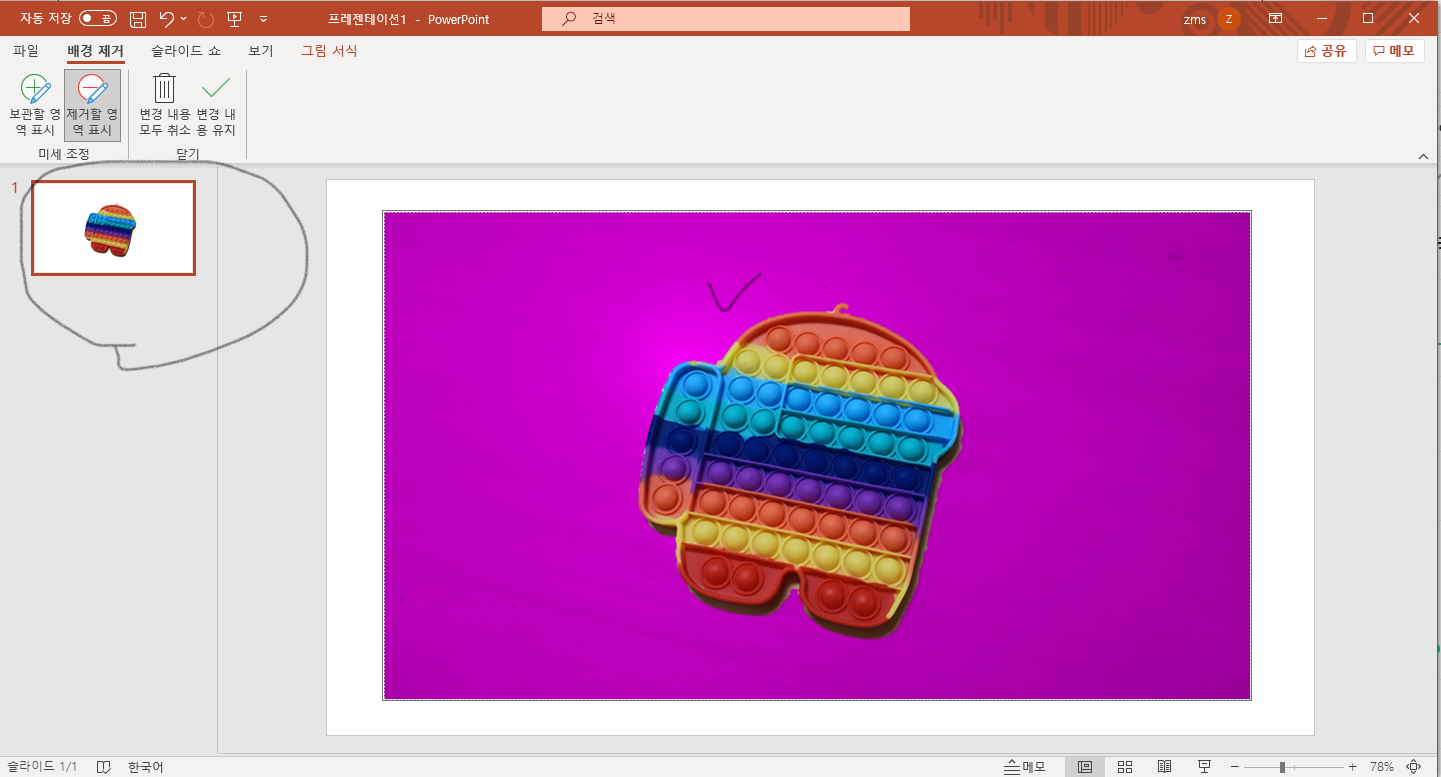This screenshot has height=777, width=1441.
Task: Click the 메모 comments button in ribbon
Action: coord(1394,51)
